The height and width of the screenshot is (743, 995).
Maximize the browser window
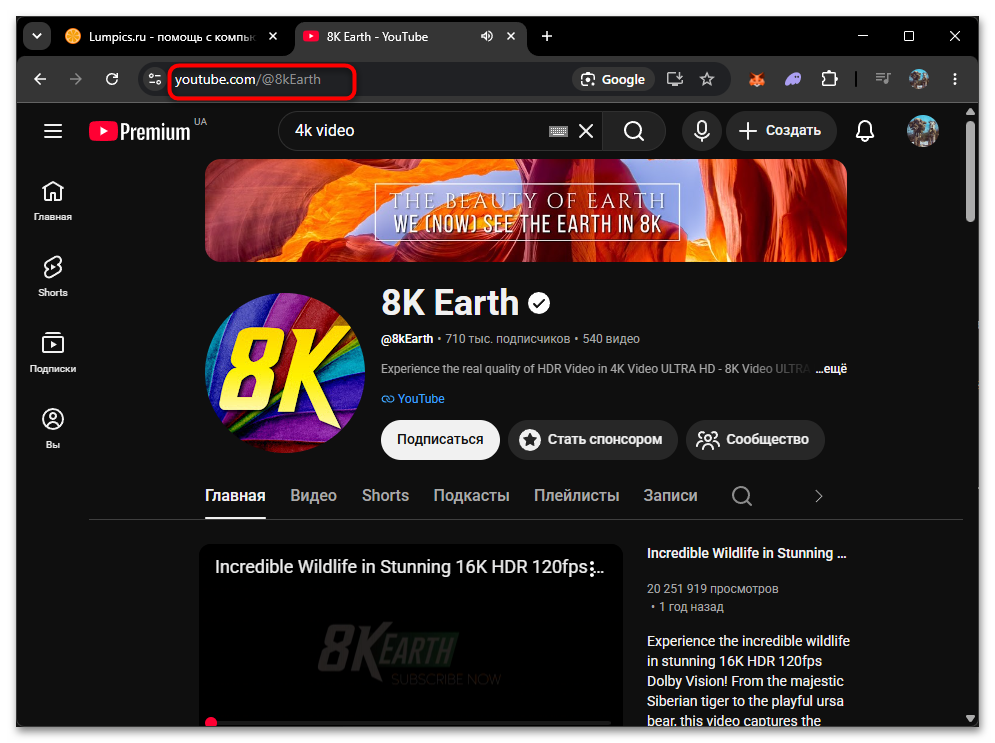tap(909, 36)
